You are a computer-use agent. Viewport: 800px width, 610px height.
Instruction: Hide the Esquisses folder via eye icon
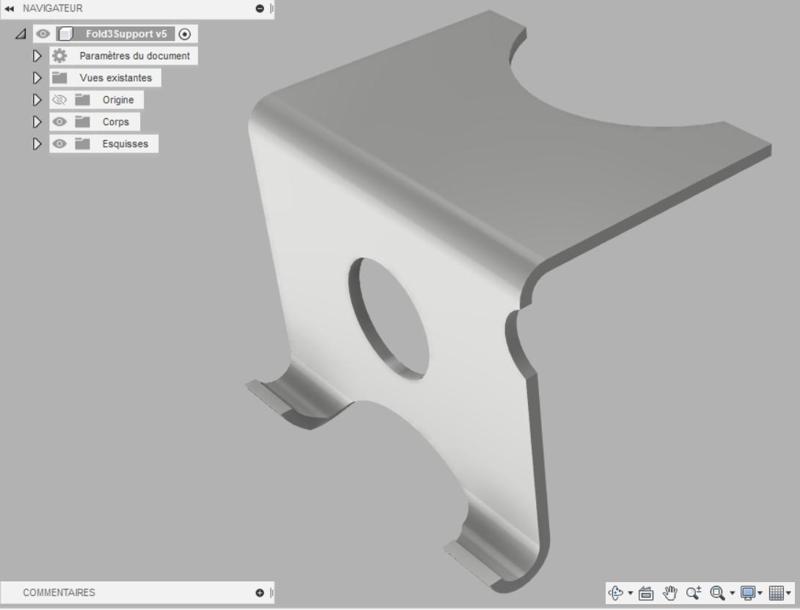pyautogui.click(x=60, y=143)
